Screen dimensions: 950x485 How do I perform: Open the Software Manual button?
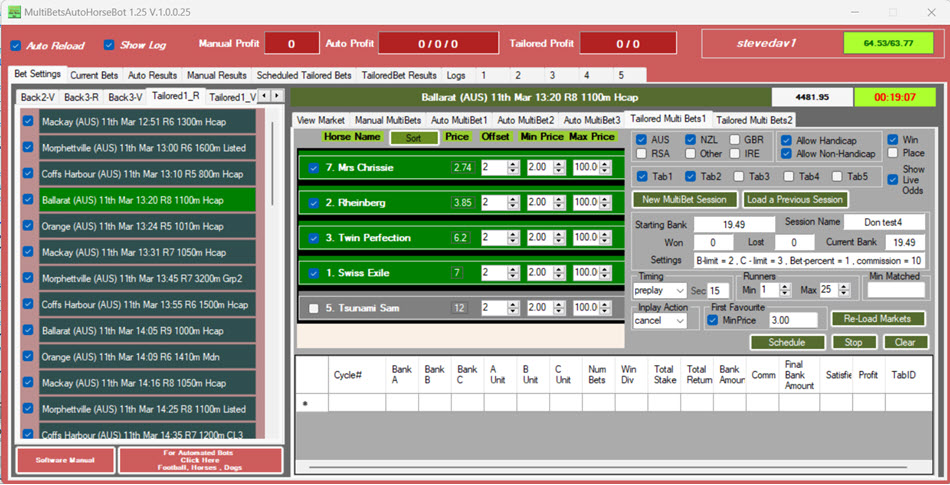tap(65, 460)
